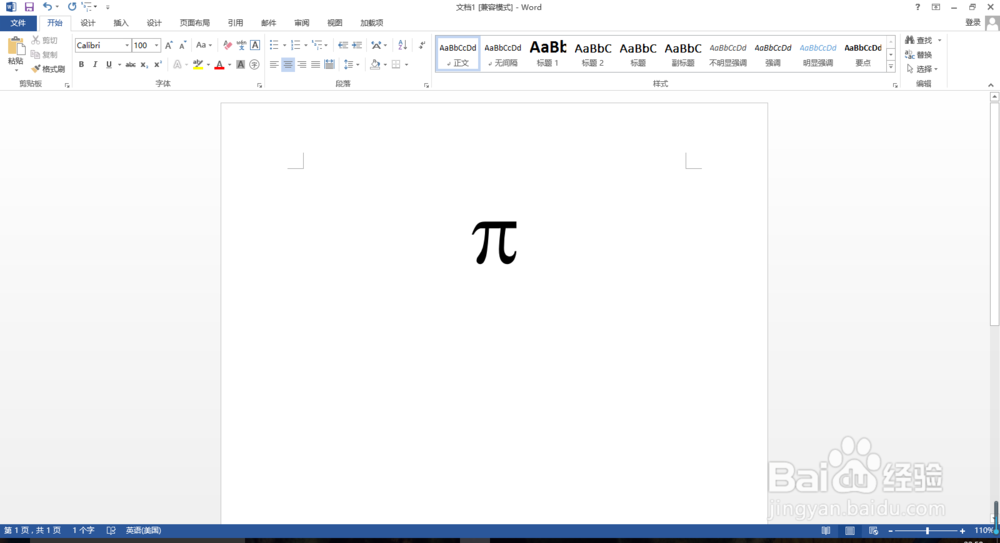Viewport: 1000px width, 543px height.
Task: Show or hide paragraph marks
Action: [422, 45]
